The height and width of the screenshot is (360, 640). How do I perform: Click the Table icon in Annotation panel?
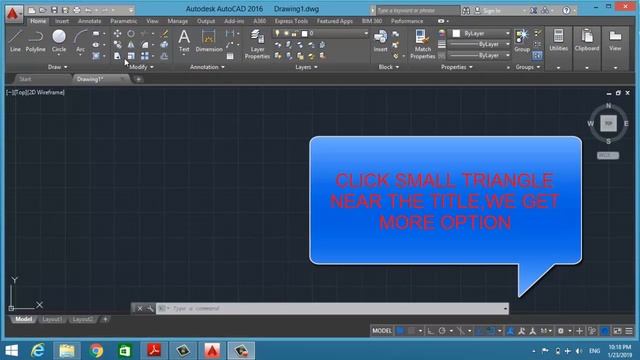[x=230, y=56]
